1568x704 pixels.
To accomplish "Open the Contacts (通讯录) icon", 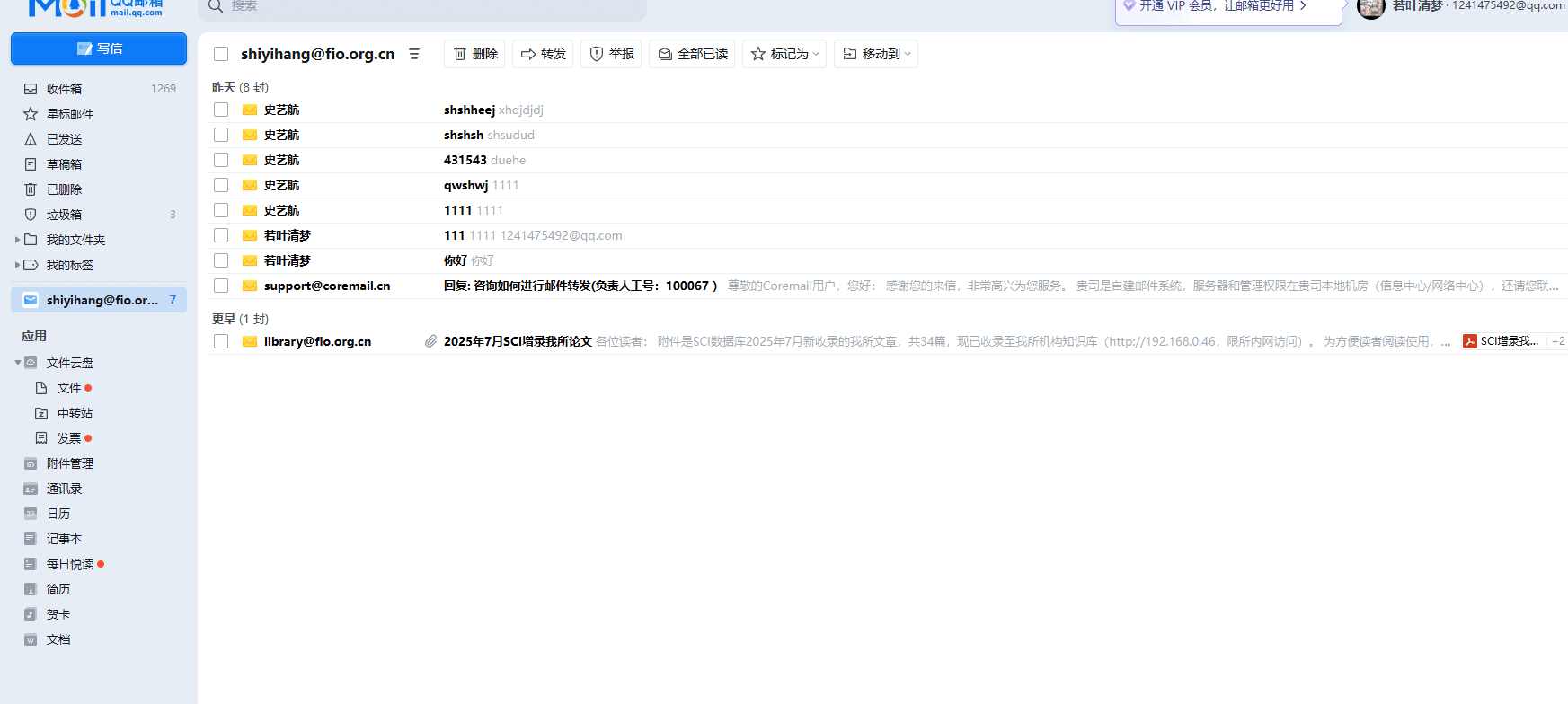I will (x=31, y=488).
